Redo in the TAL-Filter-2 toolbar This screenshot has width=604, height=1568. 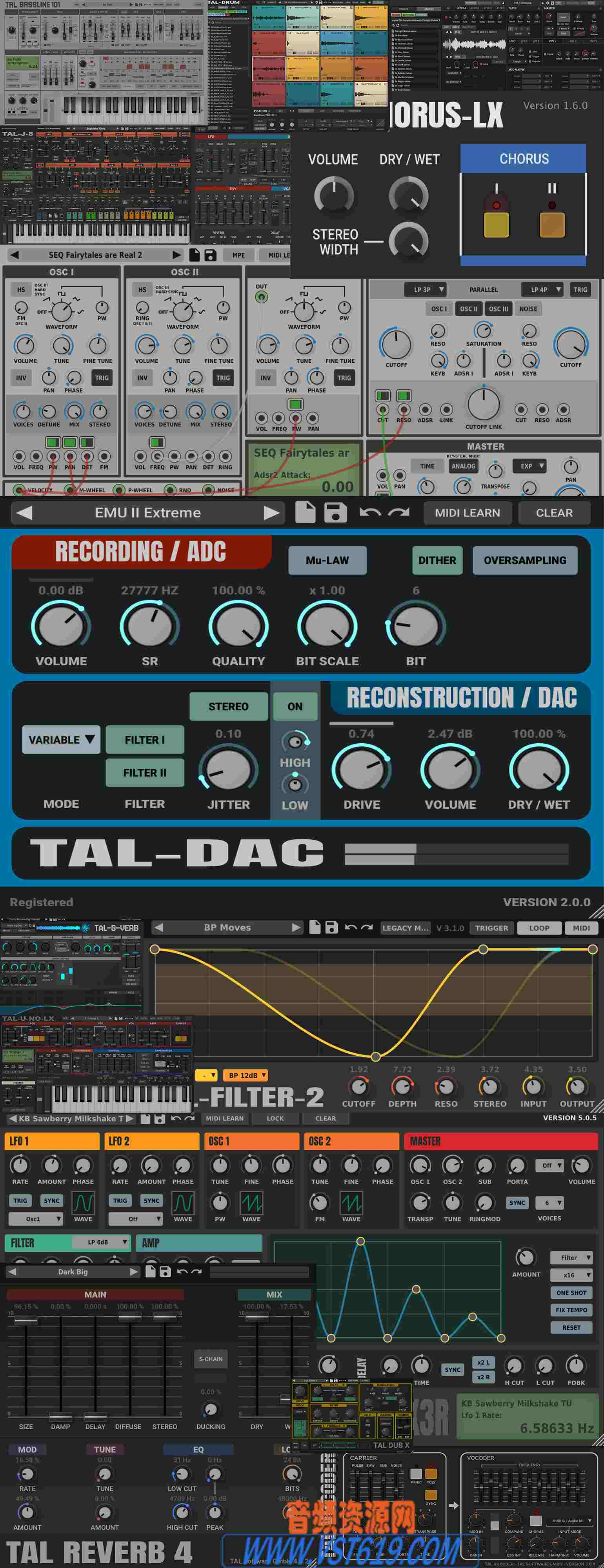pos(367,927)
